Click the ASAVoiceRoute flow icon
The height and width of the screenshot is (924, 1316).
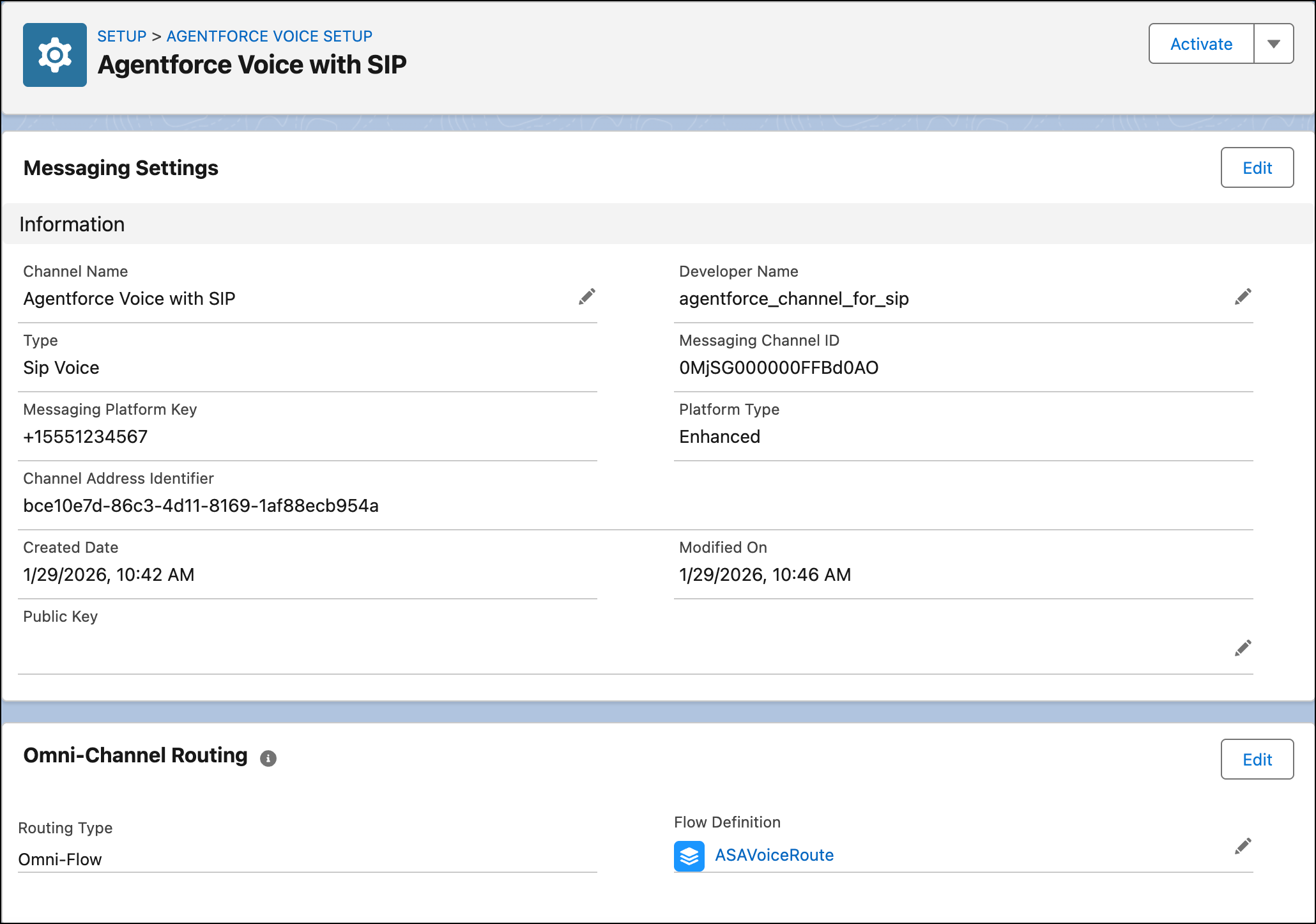tap(689, 856)
